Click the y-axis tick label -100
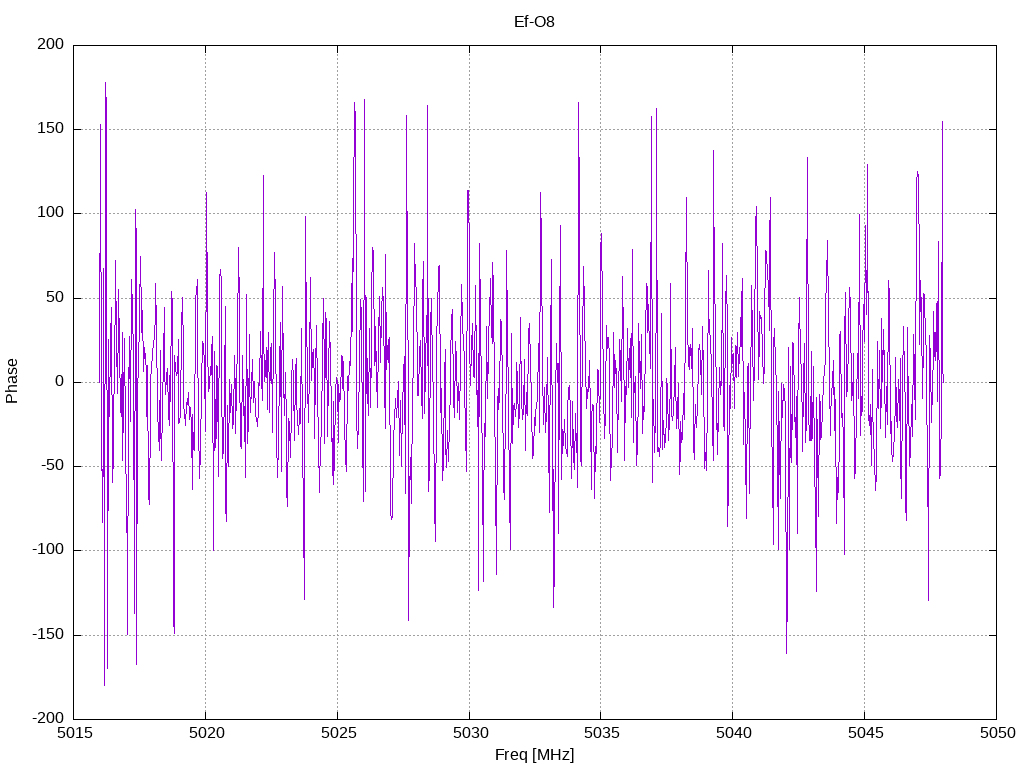1024x768 pixels. (48, 550)
